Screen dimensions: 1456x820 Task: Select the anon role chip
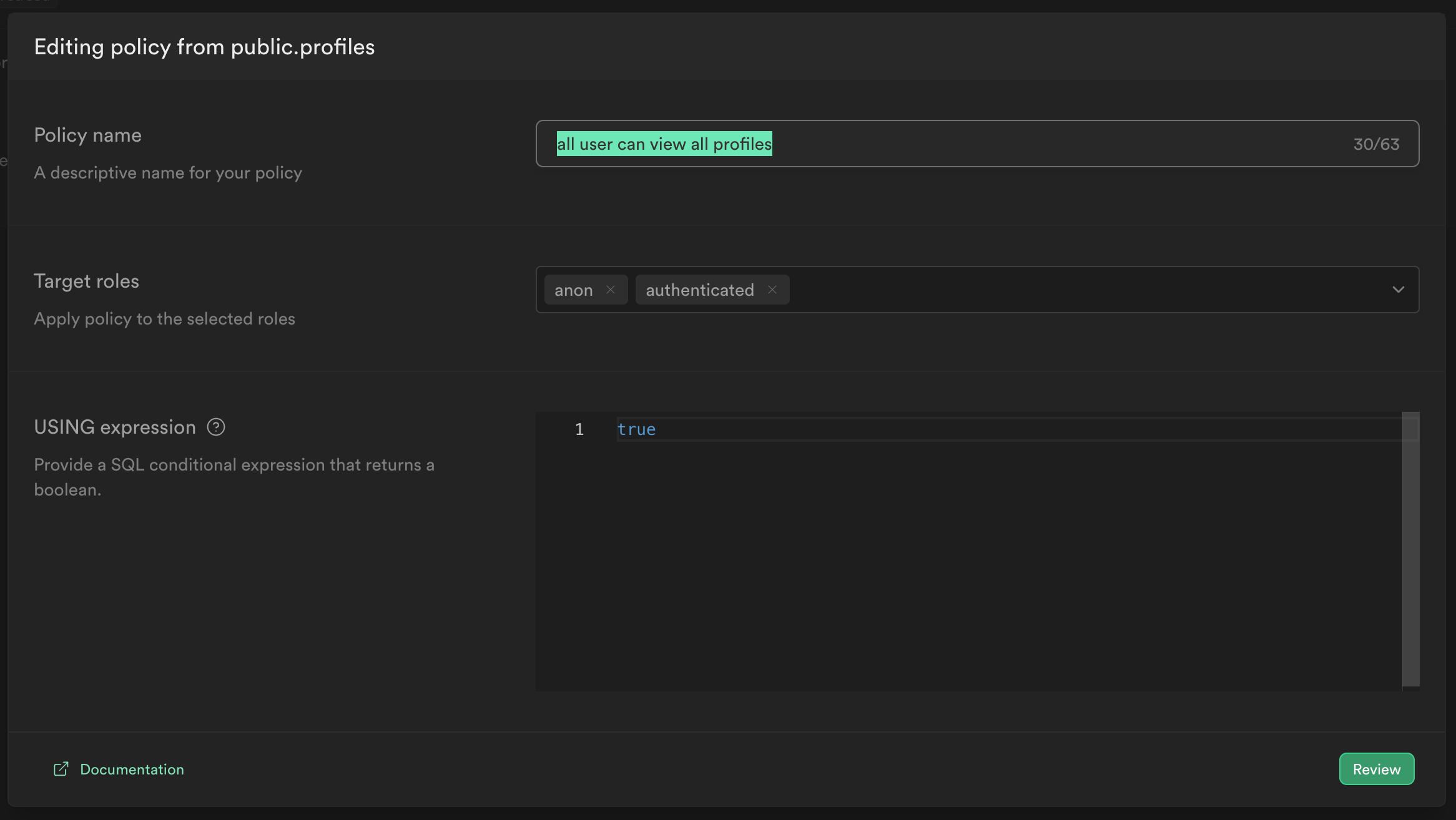point(573,290)
